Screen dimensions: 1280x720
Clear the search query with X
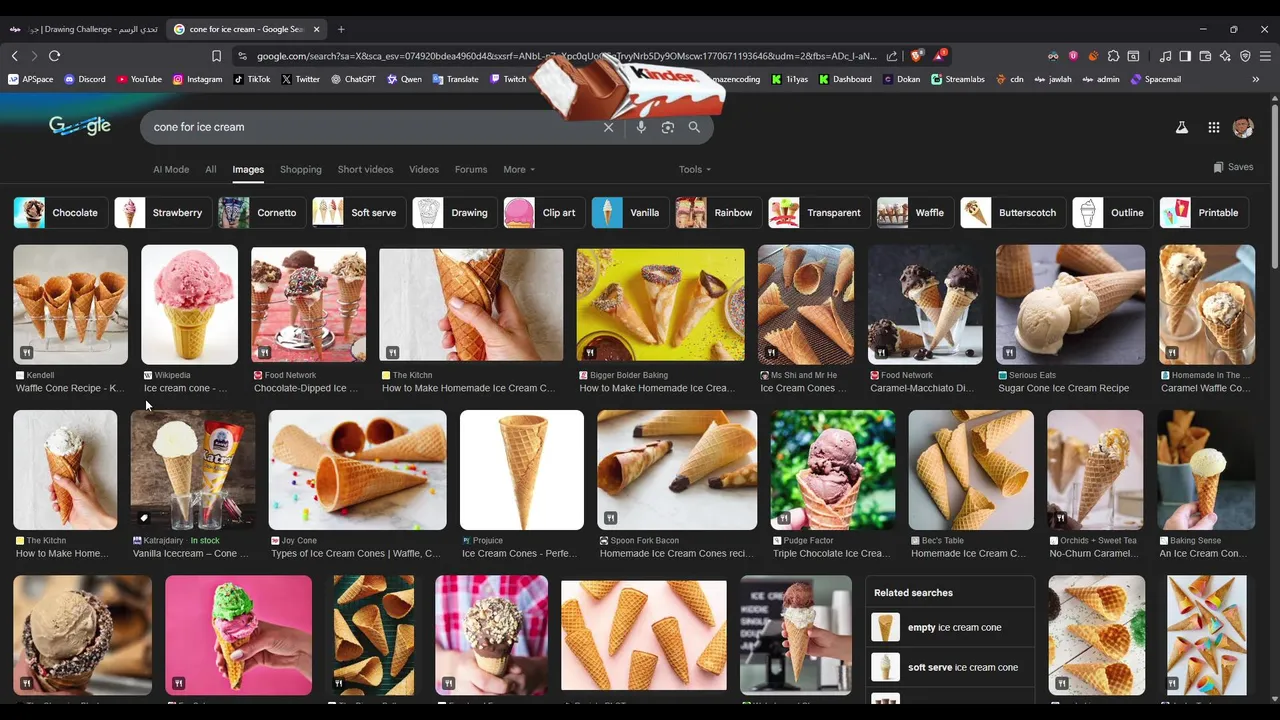point(608,127)
